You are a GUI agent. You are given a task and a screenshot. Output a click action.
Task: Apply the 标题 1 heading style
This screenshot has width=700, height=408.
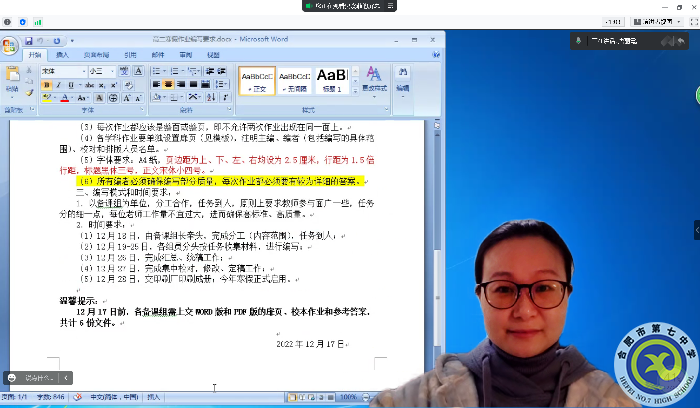point(331,78)
